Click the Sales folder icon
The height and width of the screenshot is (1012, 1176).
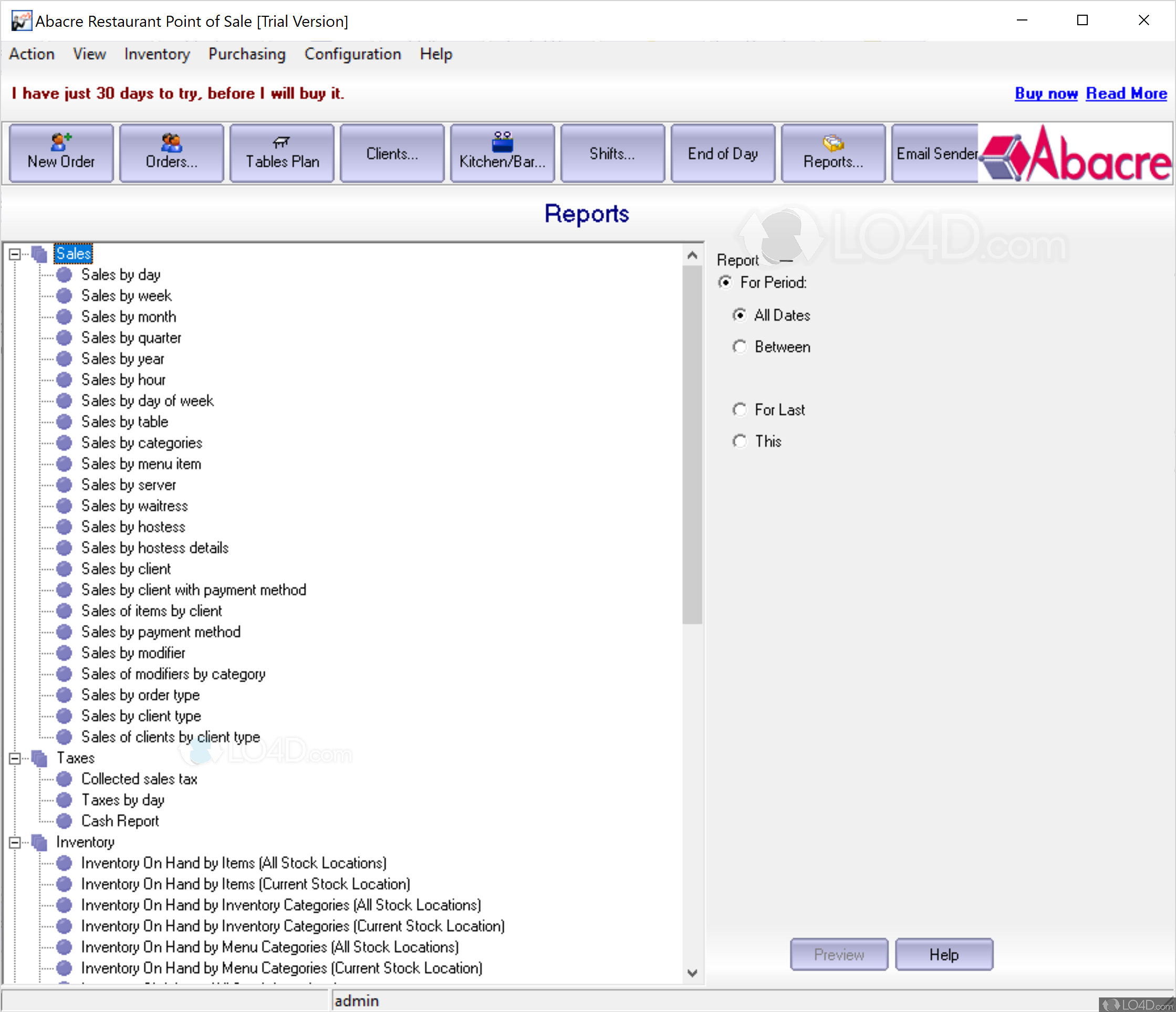click(39, 254)
